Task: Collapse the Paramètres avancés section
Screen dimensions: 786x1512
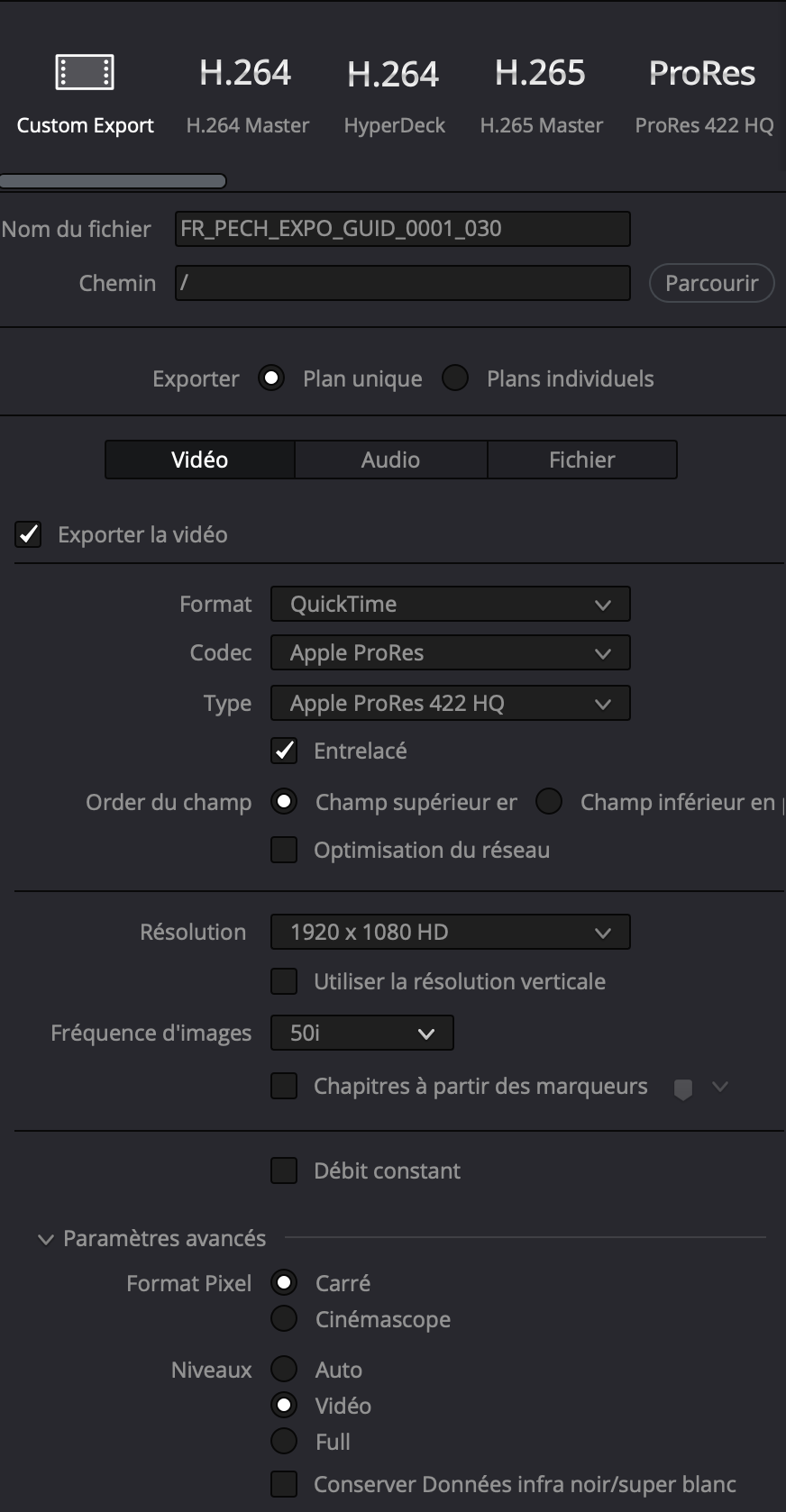Action: (45, 1238)
